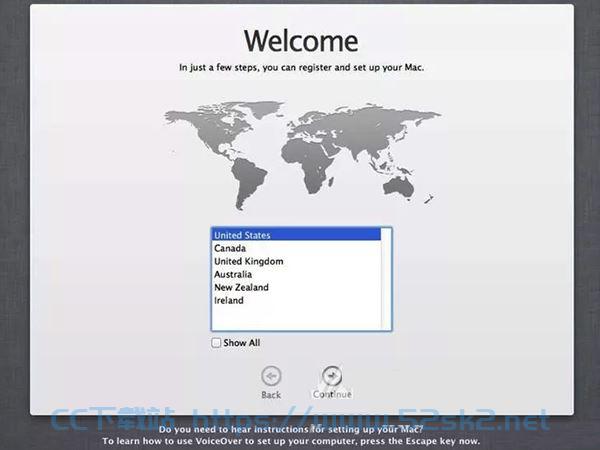
Task: Select United States in the country list
Action: (297, 235)
